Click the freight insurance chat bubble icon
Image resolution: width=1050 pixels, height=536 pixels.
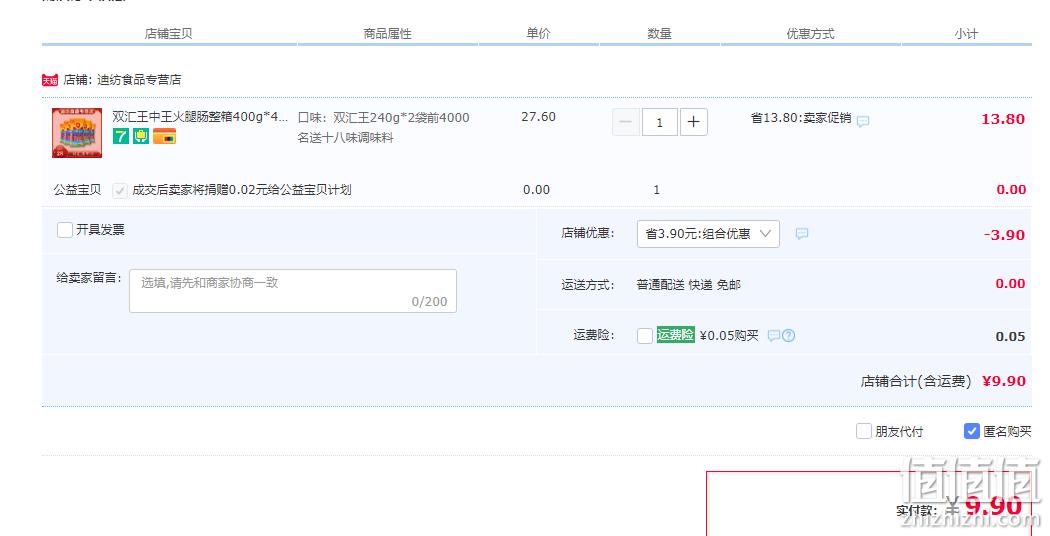pos(773,335)
